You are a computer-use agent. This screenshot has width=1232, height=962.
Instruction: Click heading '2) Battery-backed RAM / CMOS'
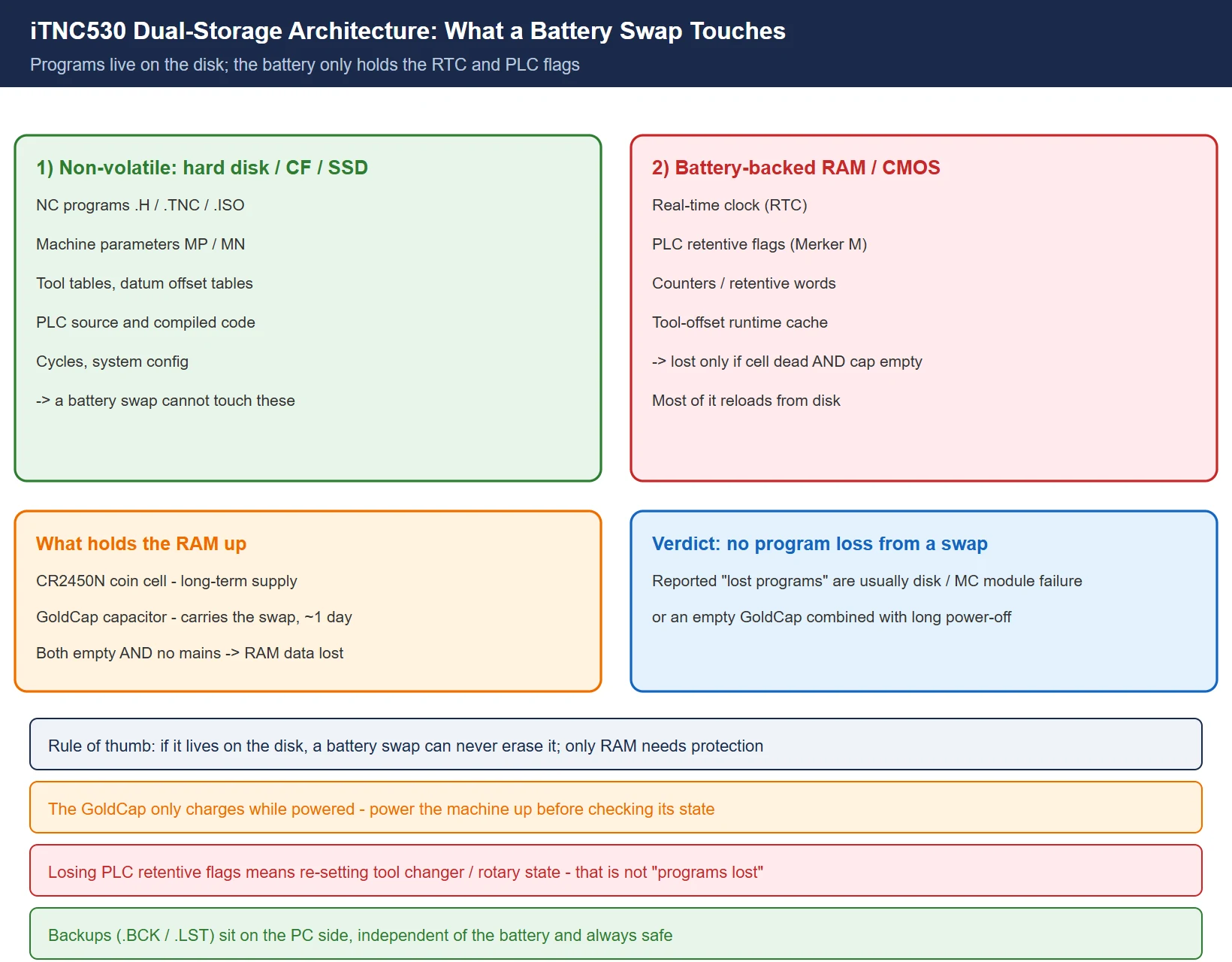coord(796,168)
